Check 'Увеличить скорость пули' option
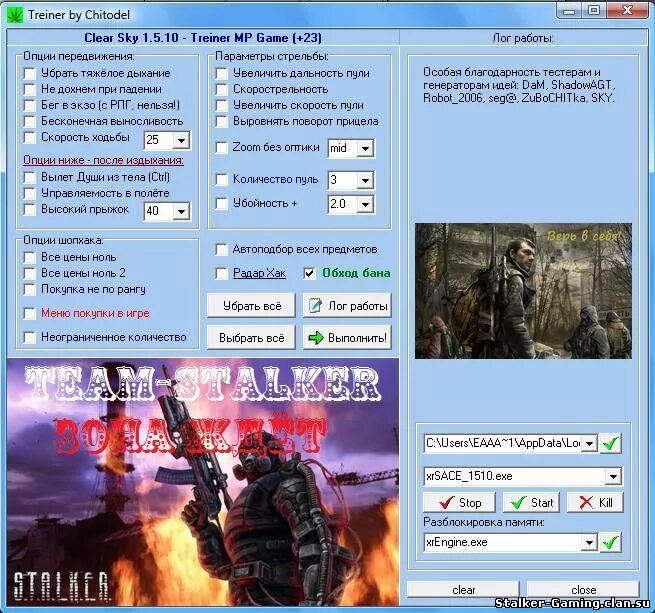 click(221, 105)
